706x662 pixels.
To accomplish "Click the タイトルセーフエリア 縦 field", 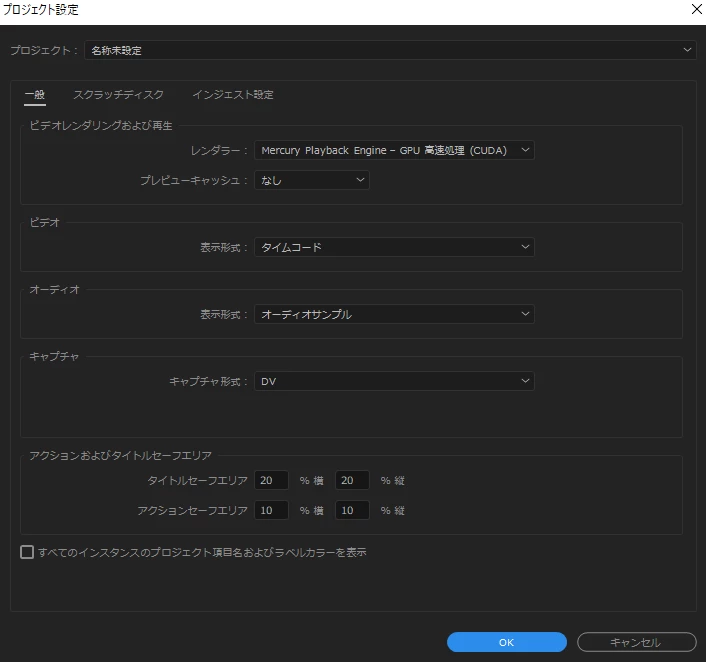I will tap(352, 480).
